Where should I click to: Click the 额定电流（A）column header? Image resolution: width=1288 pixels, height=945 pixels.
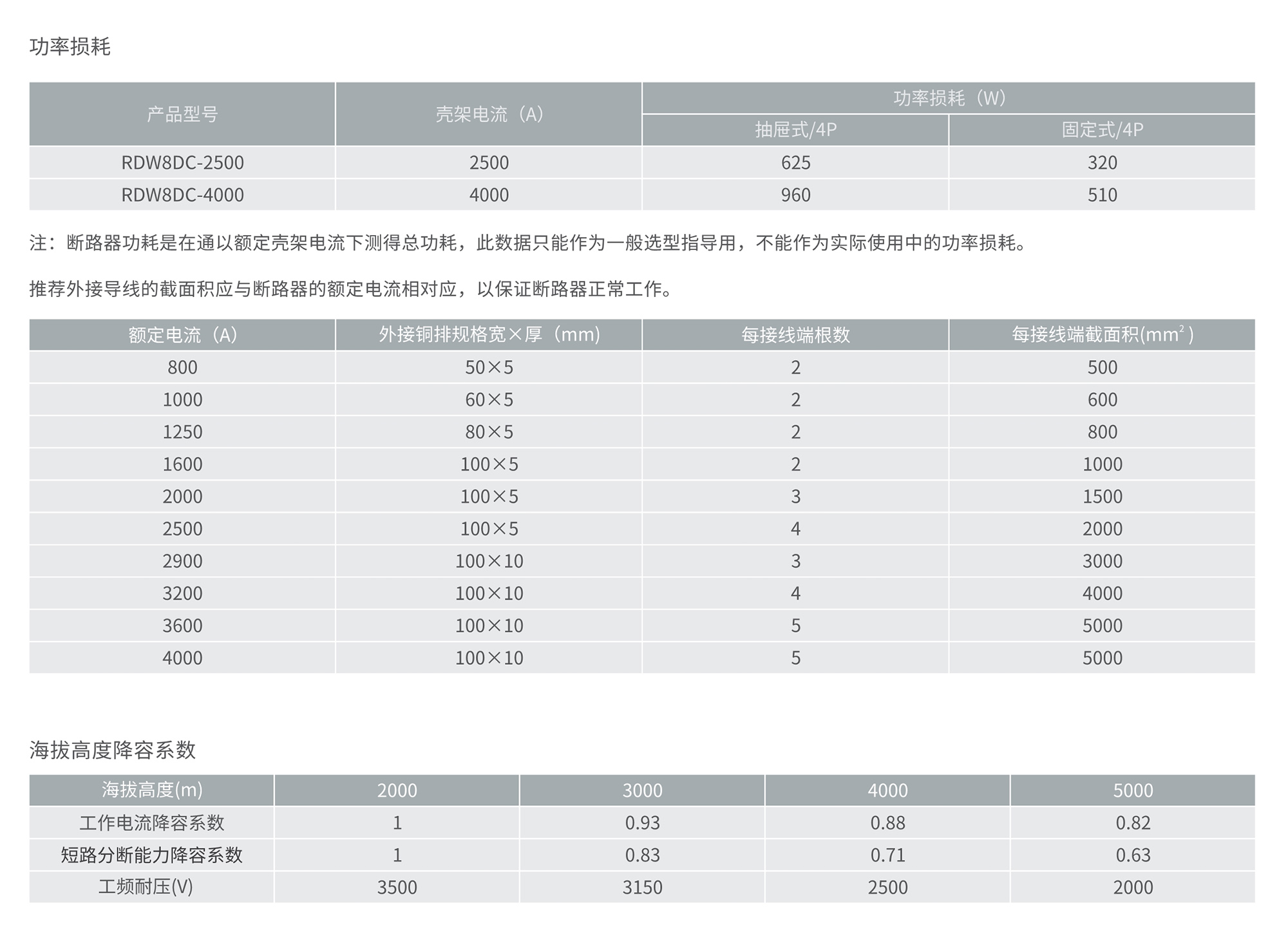(182, 335)
